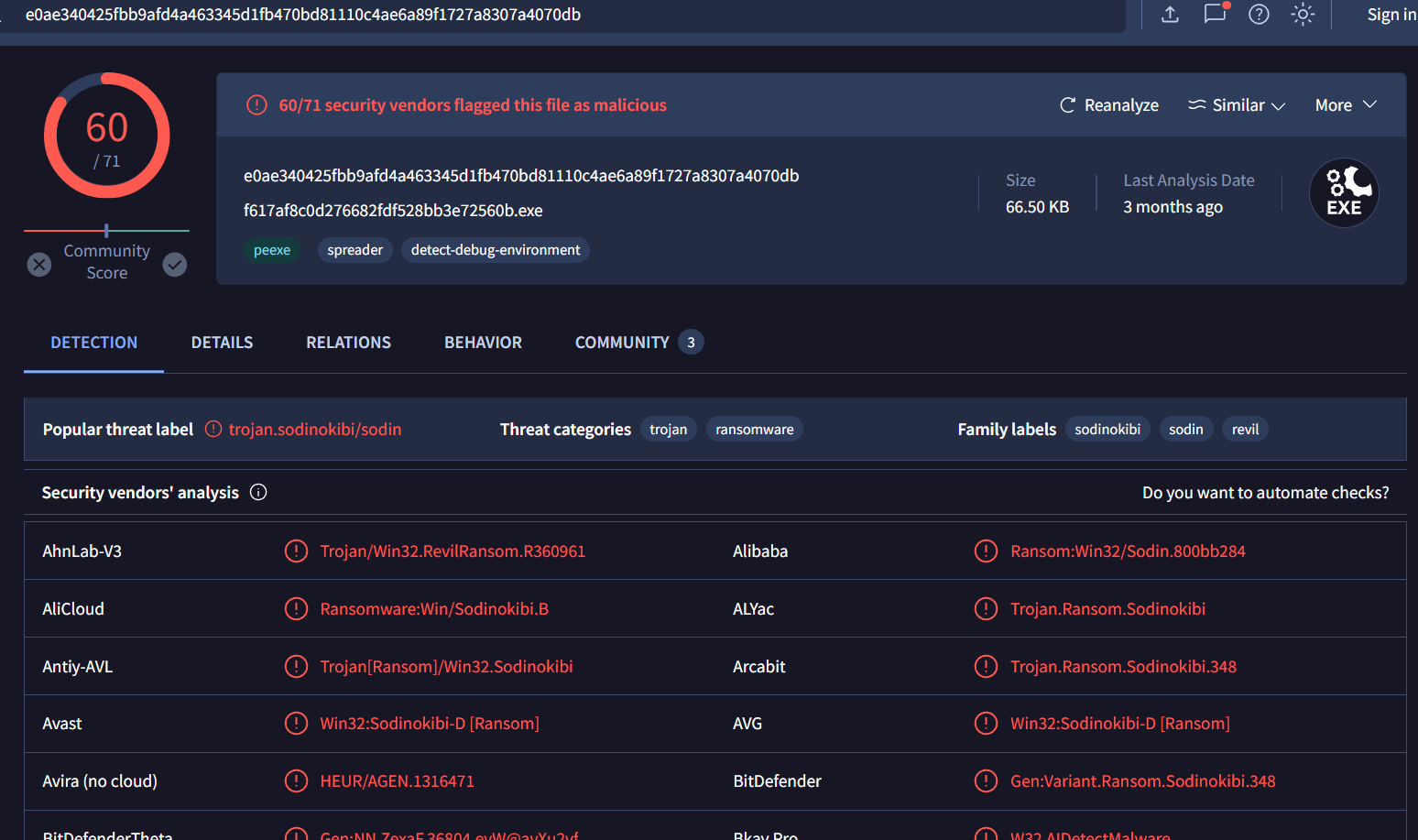Click the alert icon beside AhnLab-V3 result
Image resolution: width=1418 pixels, height=840 pixels.
click(x=296, y=551)
